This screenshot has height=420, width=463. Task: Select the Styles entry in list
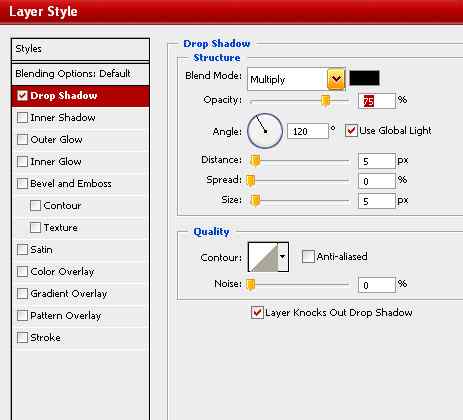[x=80, y=49]
